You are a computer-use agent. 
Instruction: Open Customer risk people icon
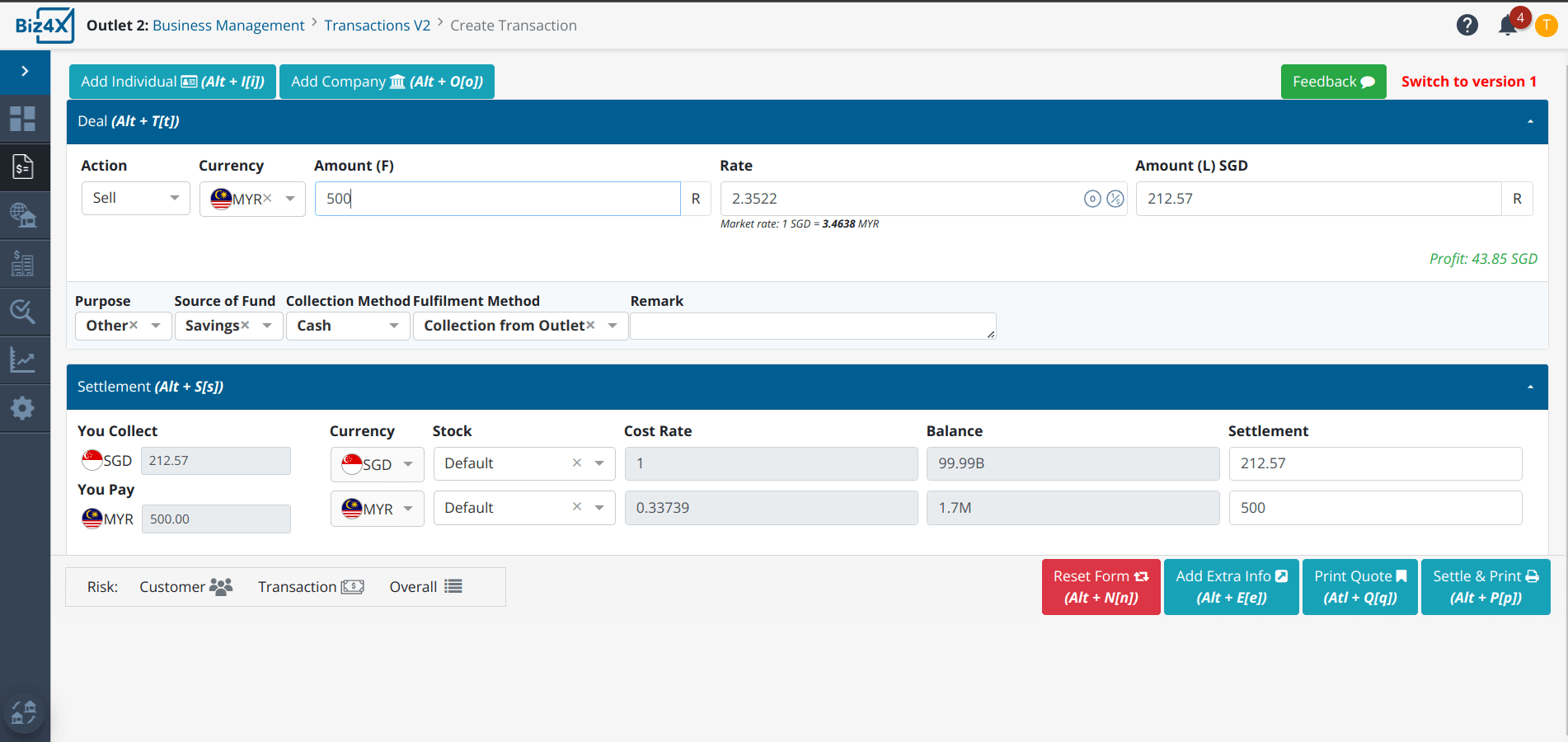[221, 587]
